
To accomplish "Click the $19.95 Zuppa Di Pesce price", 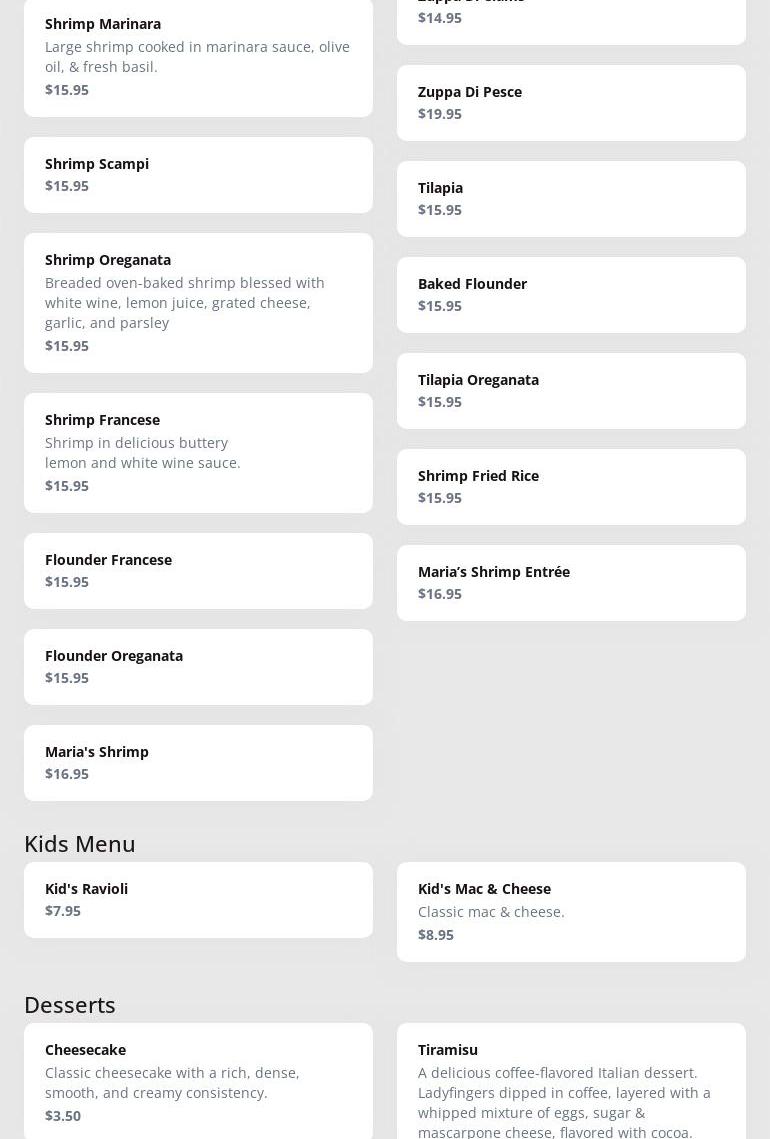I will coord(440,114).
